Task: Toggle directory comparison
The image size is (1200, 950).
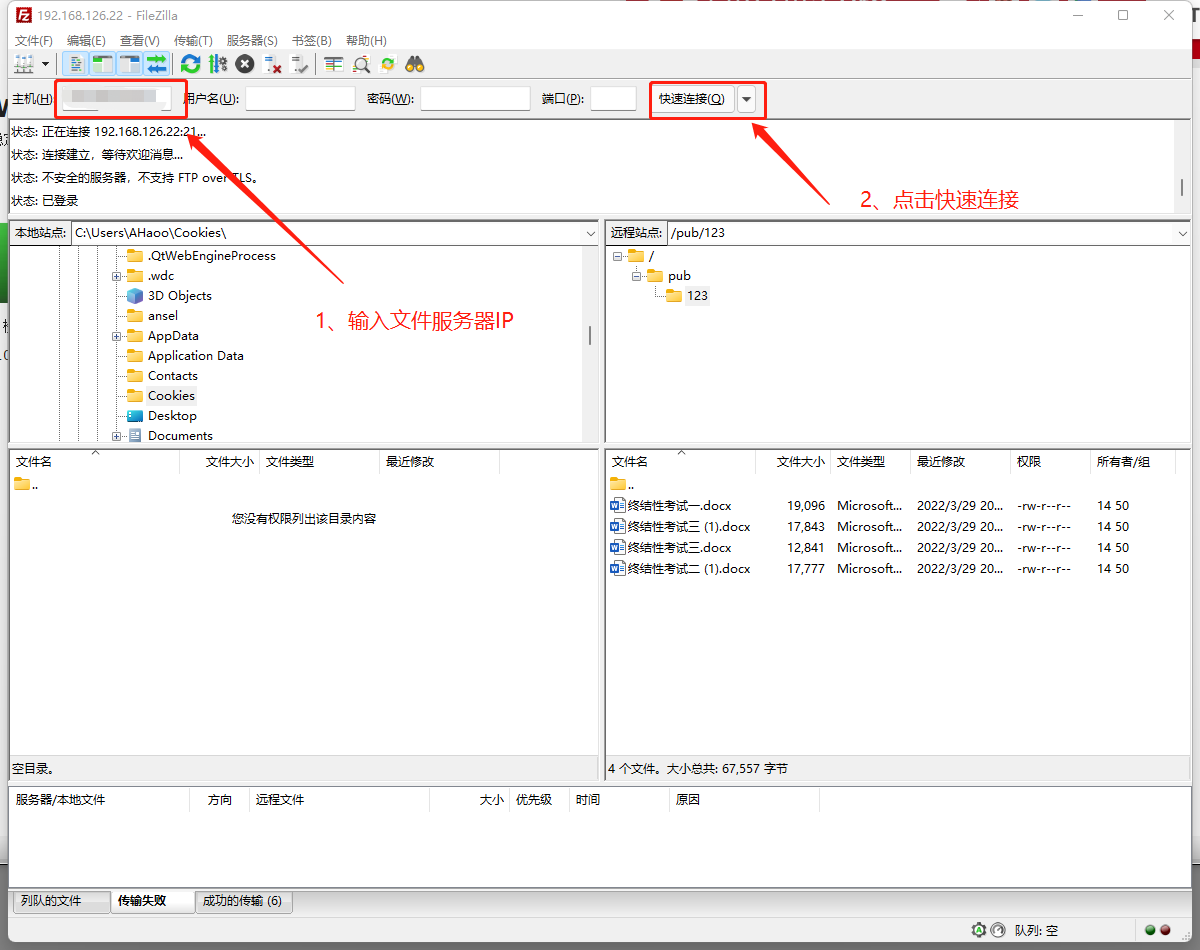Action: pos(361,64)
